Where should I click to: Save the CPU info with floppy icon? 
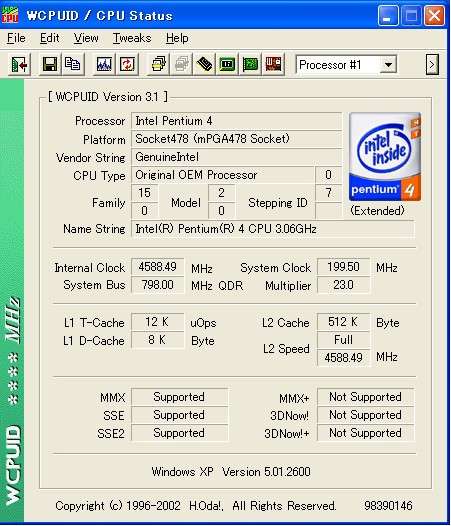coord(50,64)
